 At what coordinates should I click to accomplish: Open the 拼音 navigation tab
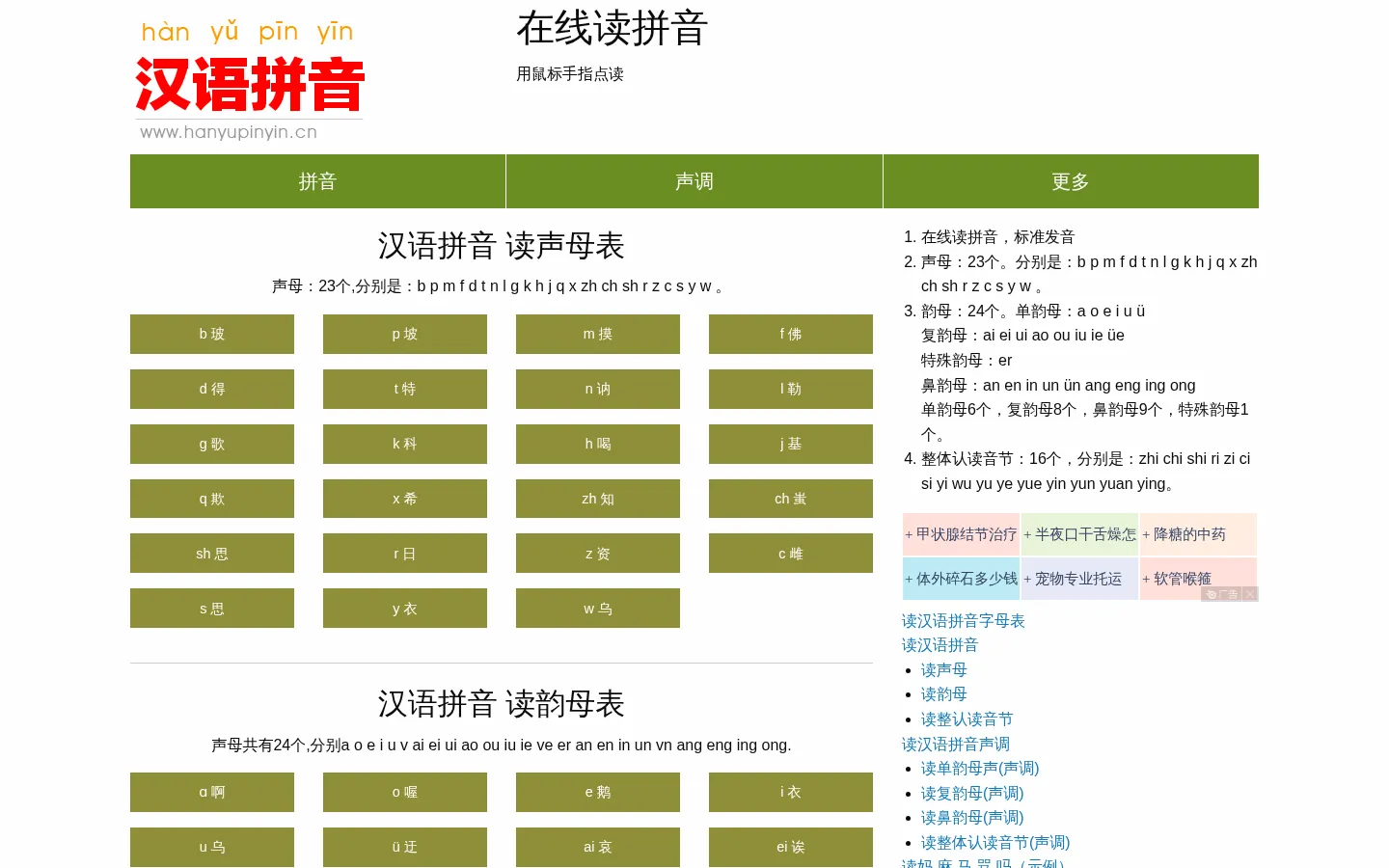[x=317, y=181]
